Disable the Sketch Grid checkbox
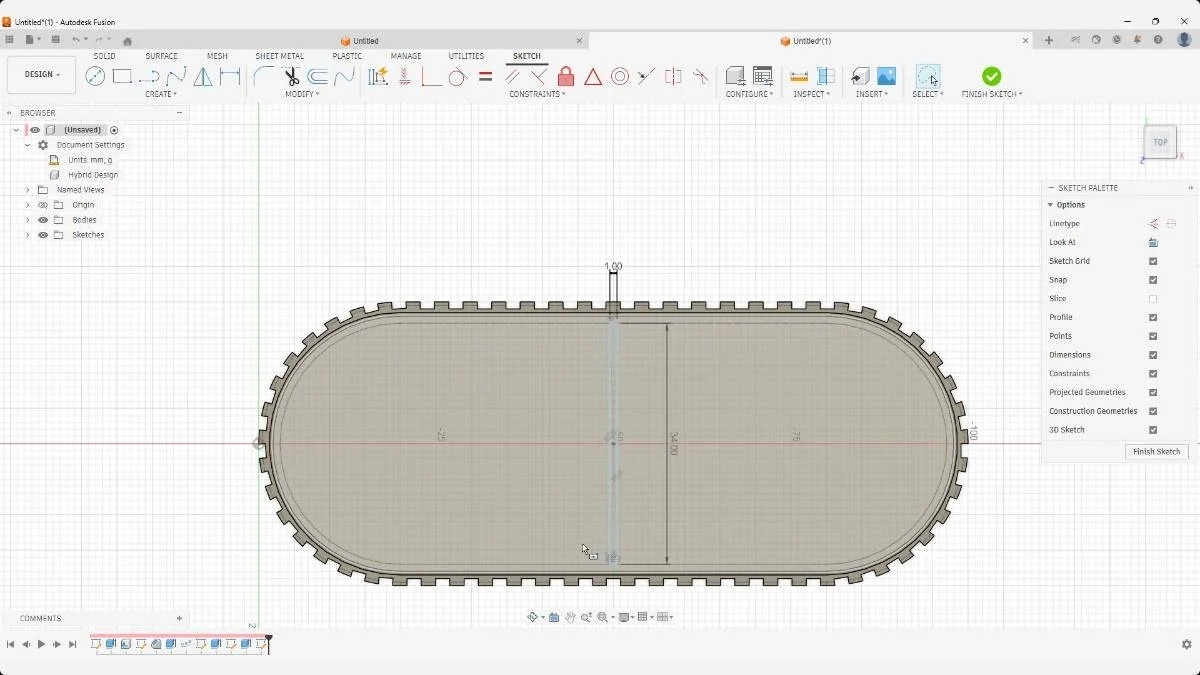 click(1153, 261)
